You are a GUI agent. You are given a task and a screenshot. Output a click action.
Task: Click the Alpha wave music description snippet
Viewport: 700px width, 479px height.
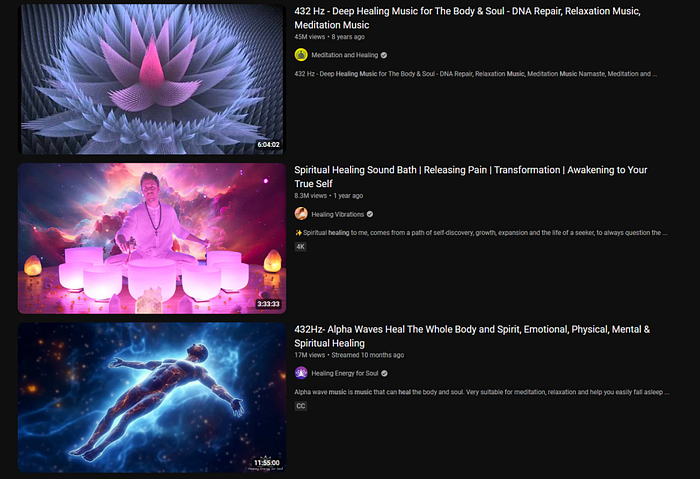[x=482, y=392]
